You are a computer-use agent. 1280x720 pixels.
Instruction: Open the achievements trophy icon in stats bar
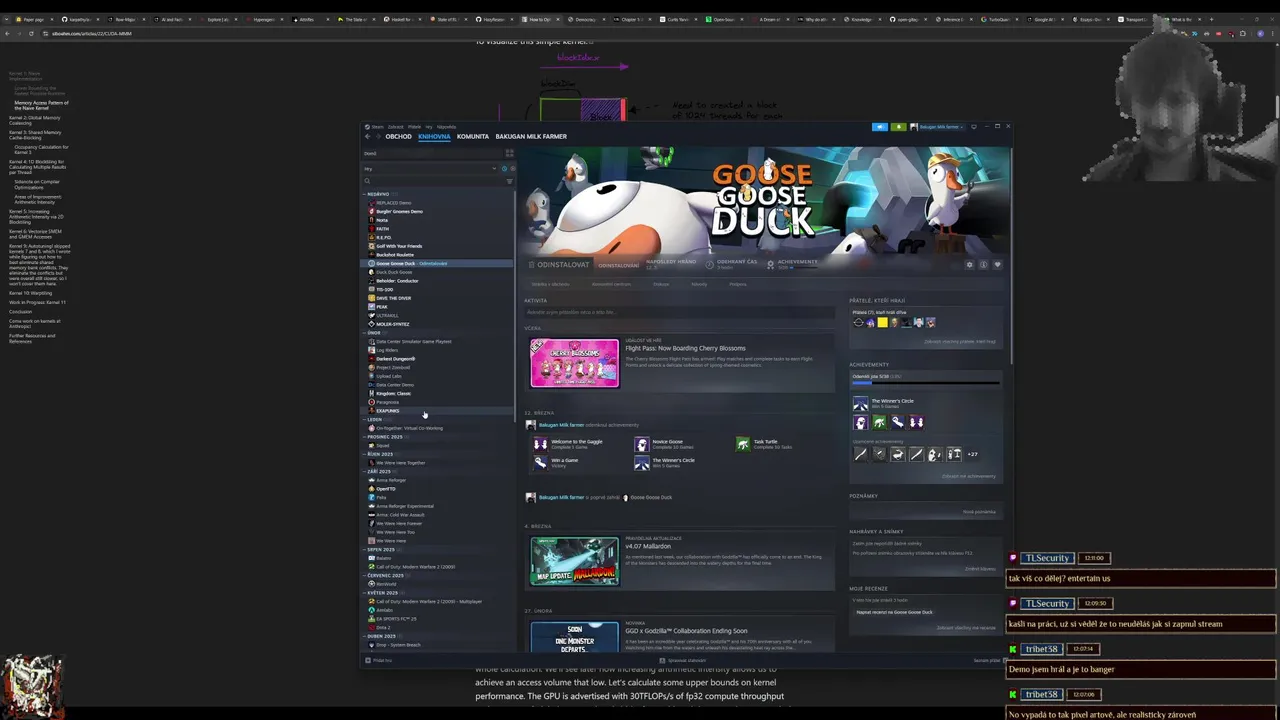770,265
